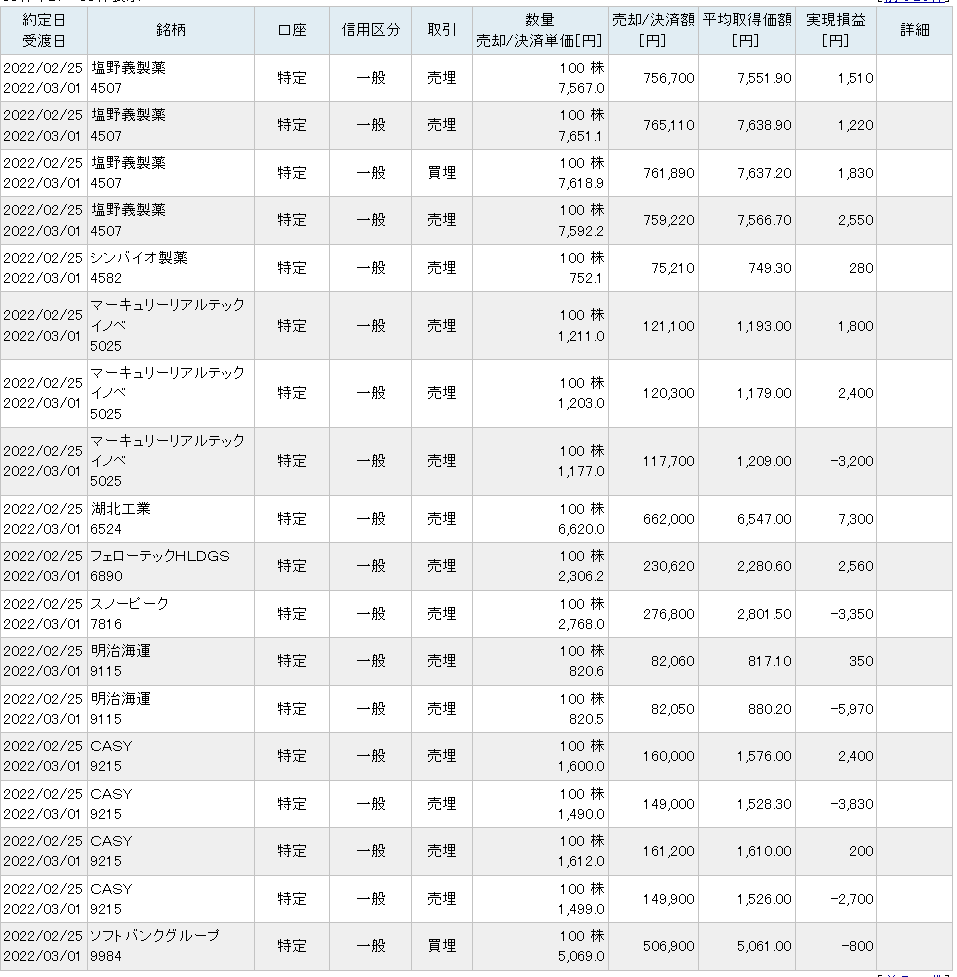Screen dimensions: 957x977
Task: Select the 200 realized profit cell
Action: [836, 851]
